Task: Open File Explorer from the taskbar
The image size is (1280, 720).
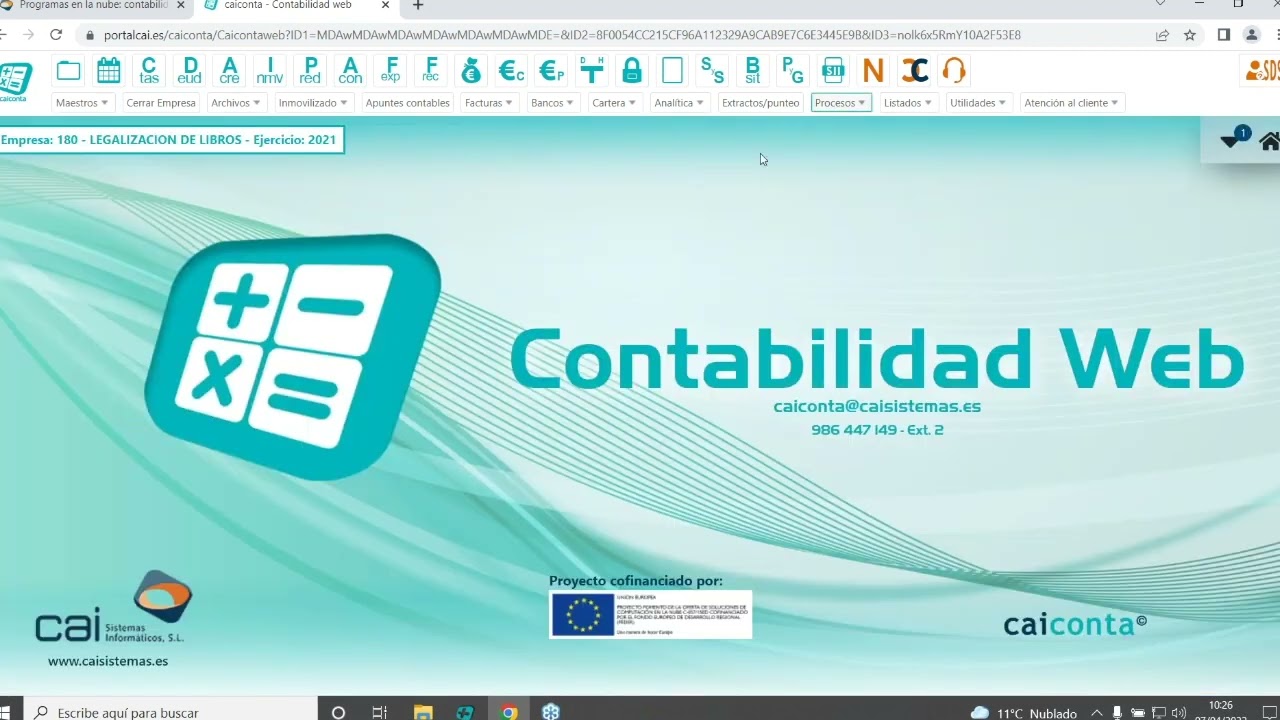Action: (x=423, y=712)
